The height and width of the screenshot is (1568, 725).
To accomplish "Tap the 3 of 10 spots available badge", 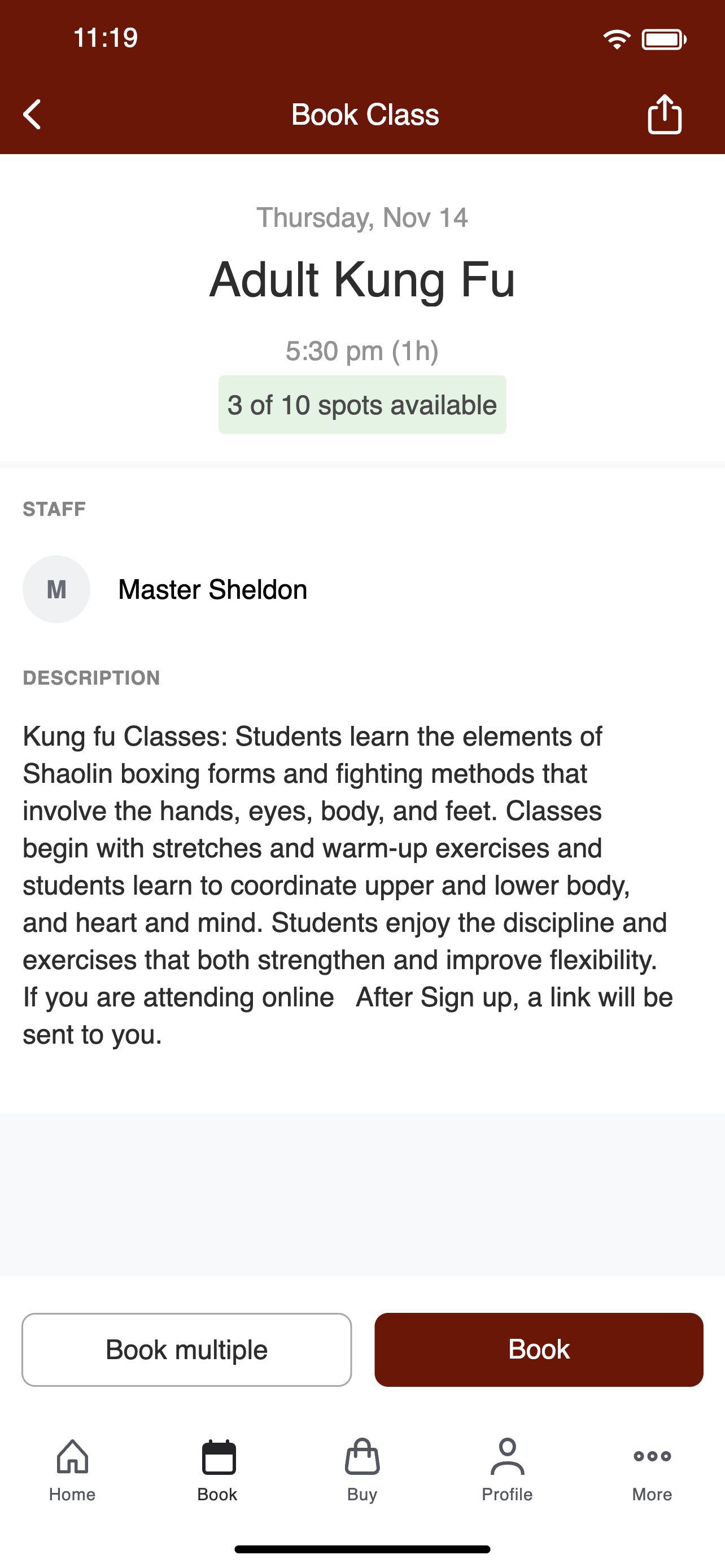I will pos(362,405).
